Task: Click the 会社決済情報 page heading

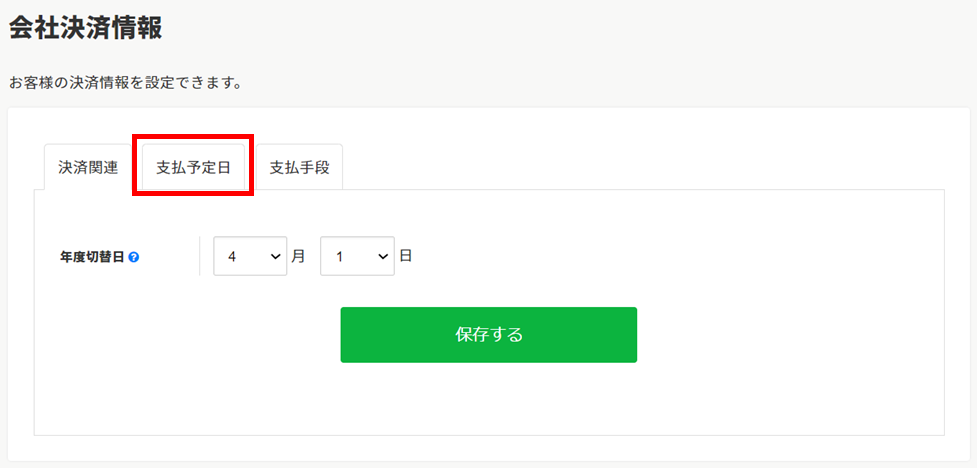Action: click(x=85, y=29)
